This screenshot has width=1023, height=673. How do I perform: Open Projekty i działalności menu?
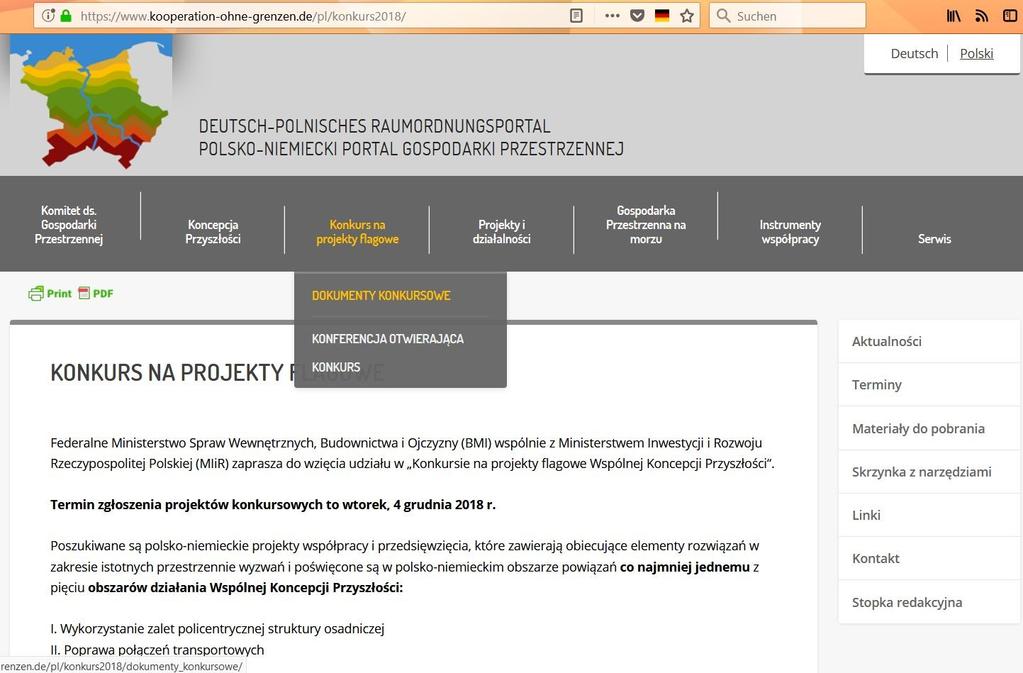tap(501, 232)
